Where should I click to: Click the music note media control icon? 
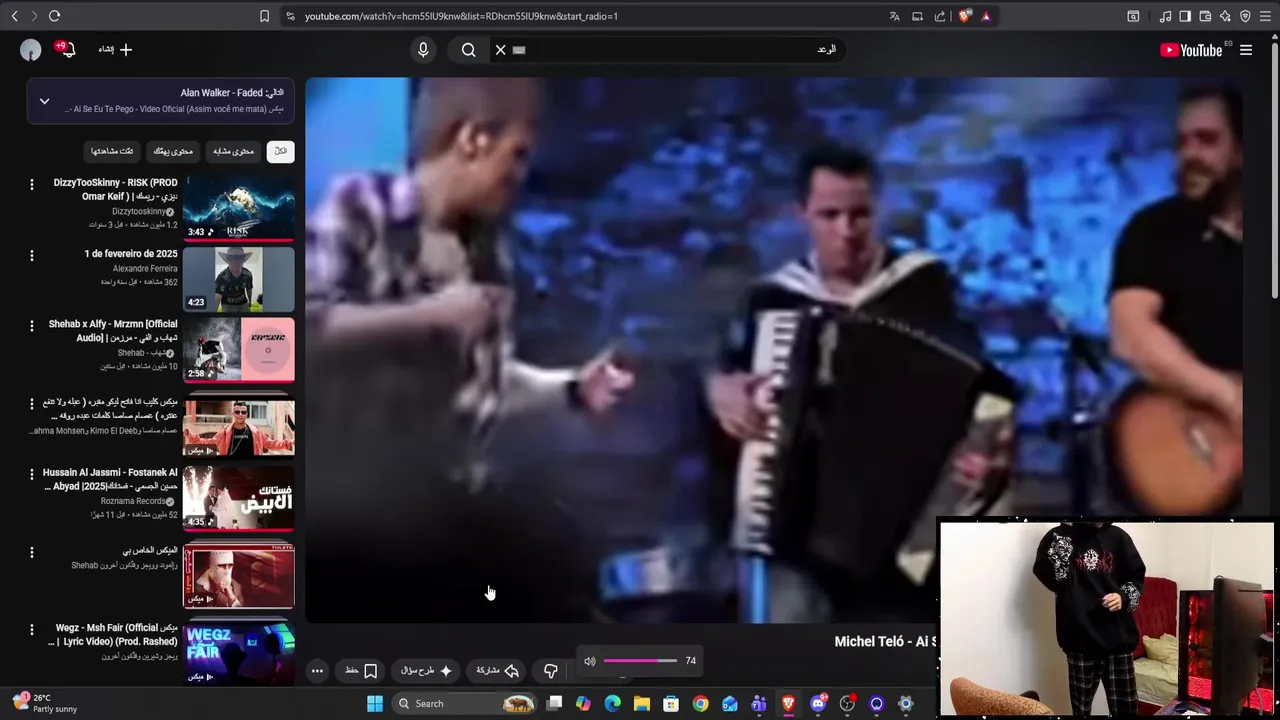(x=1165, y=16)
